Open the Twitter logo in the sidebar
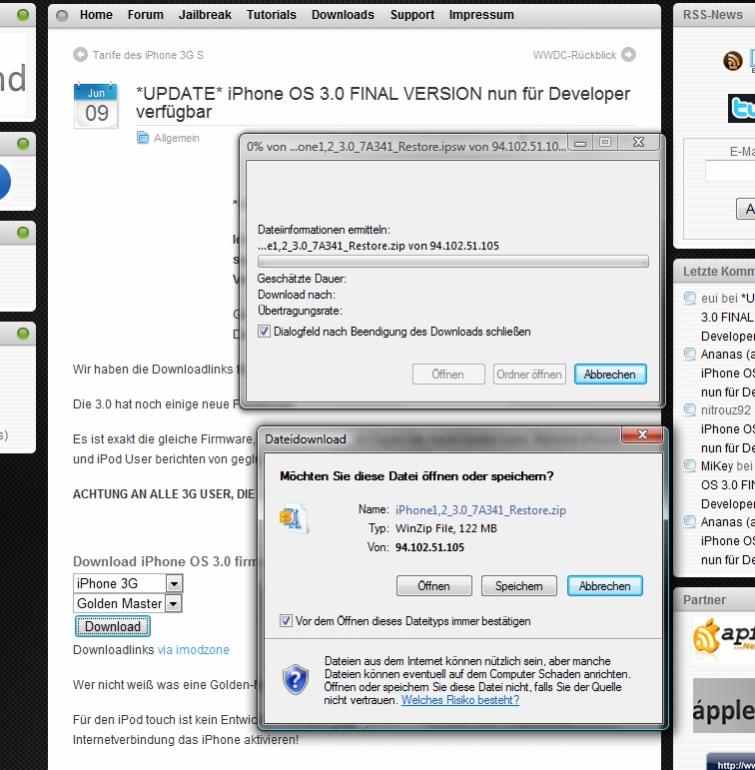Viewport: 755px width, 770px height. click(x=742, y=109)
